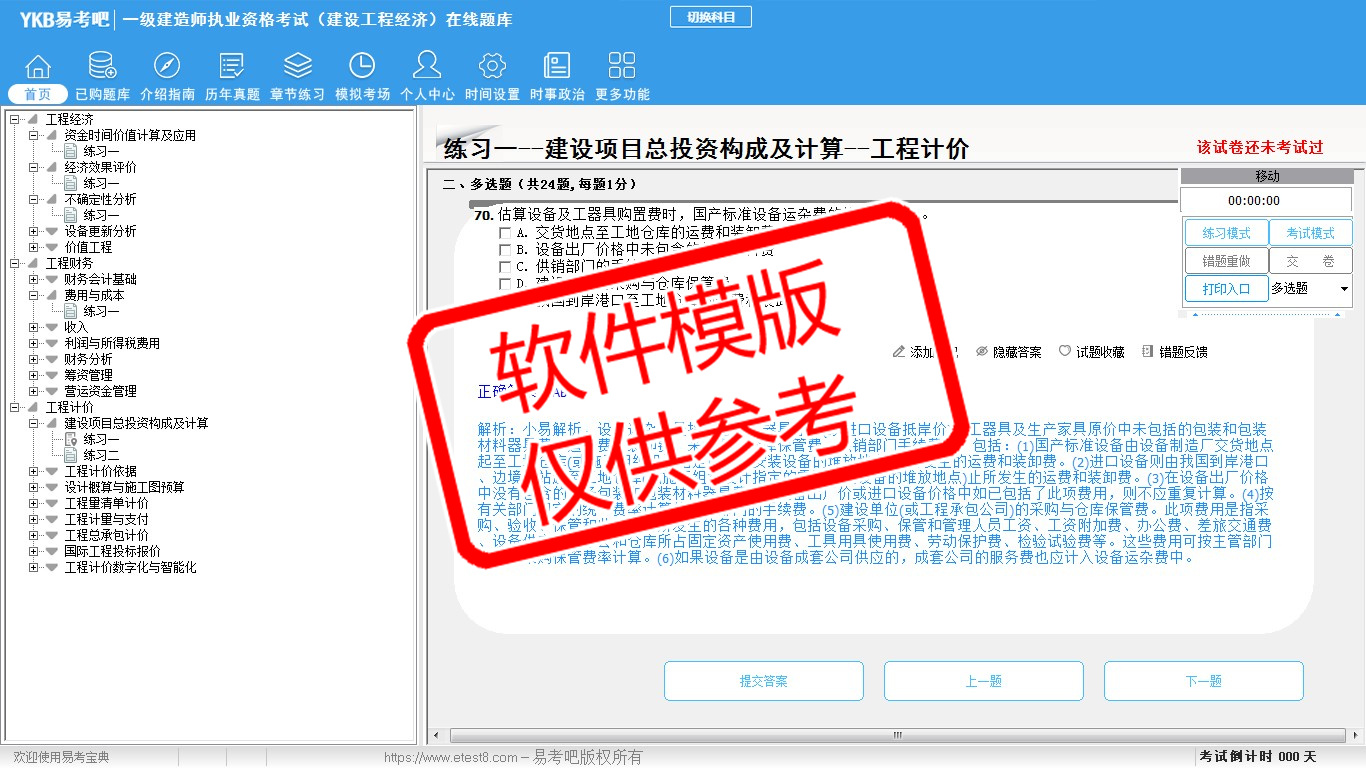The width and height of the screenshot is (1366, 768).
Task: Expand the 财务会计基础 node
Action: (x=33, y=280)
